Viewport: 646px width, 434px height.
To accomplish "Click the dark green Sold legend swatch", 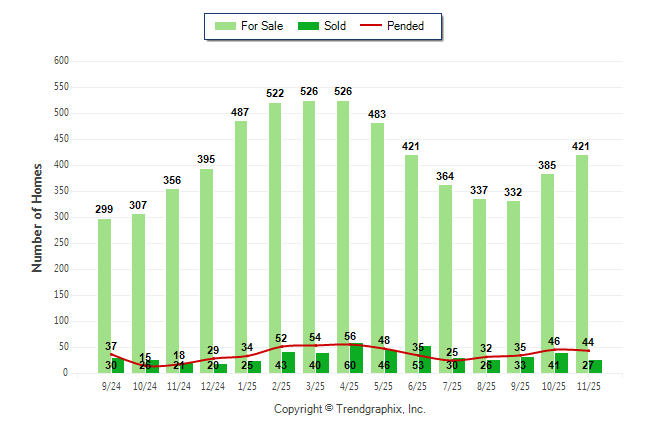I will [x=307, y=26].
